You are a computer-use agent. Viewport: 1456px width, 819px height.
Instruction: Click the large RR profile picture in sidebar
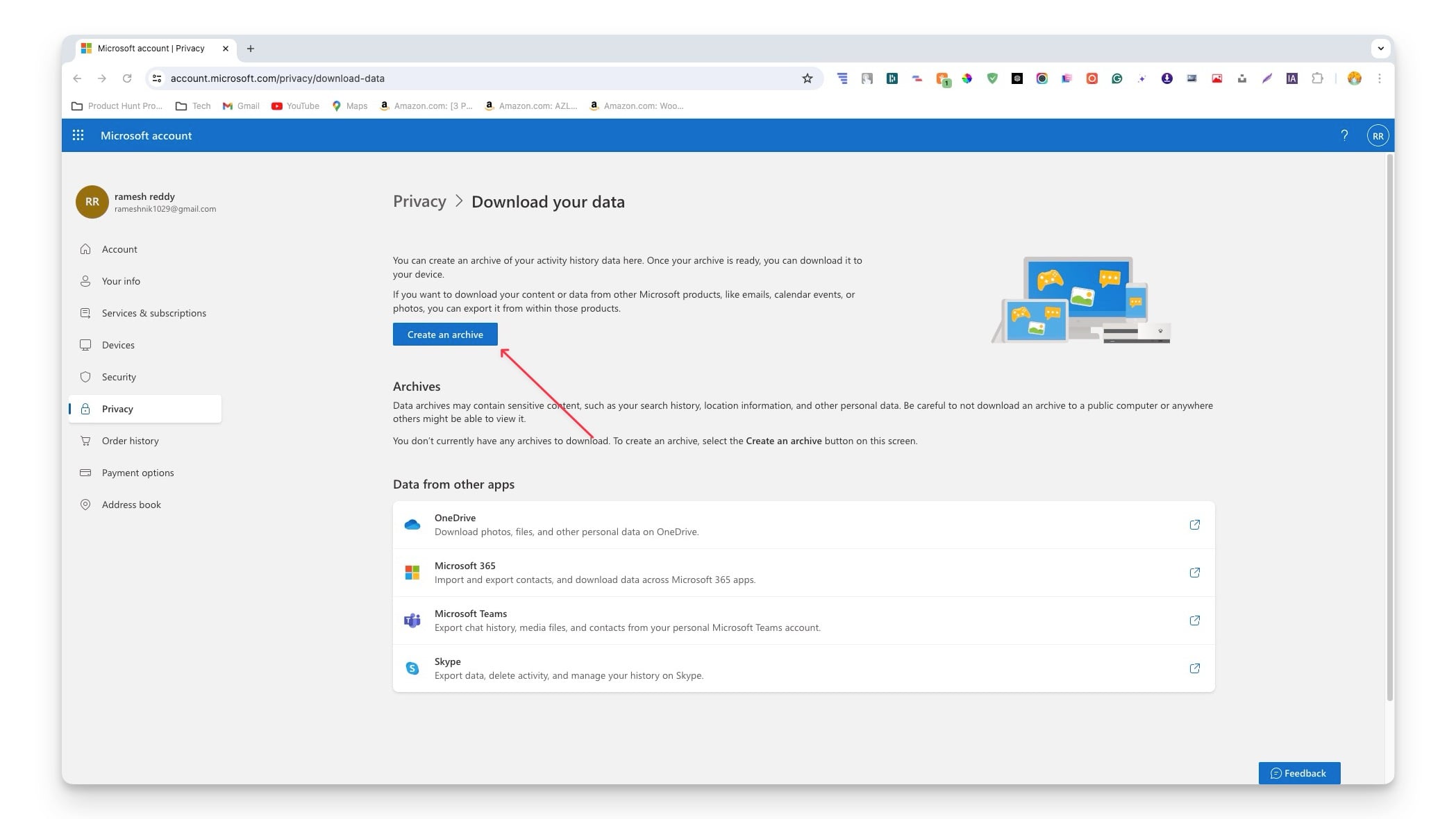point(92,202)
